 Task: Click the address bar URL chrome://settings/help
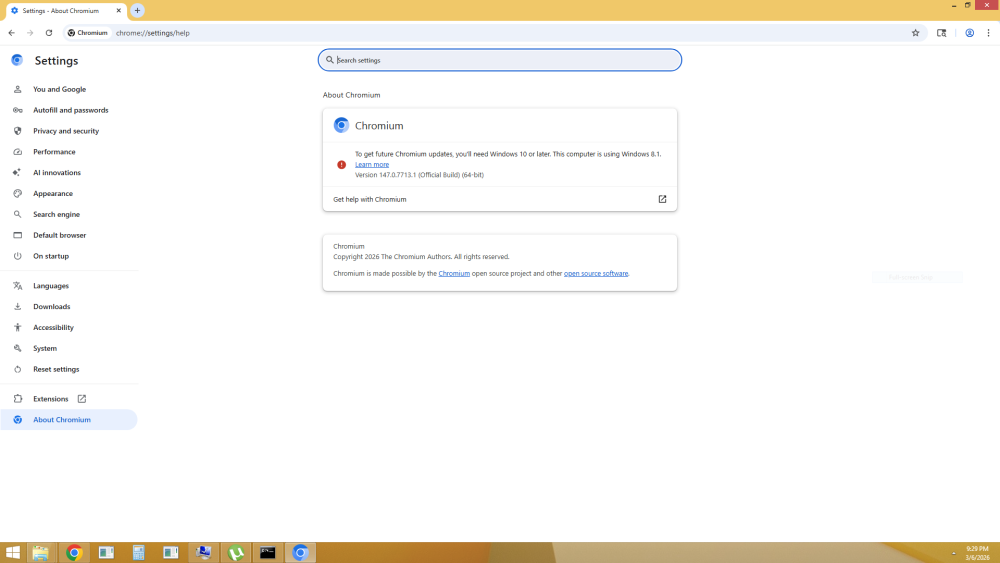click(x=153, y=33)
